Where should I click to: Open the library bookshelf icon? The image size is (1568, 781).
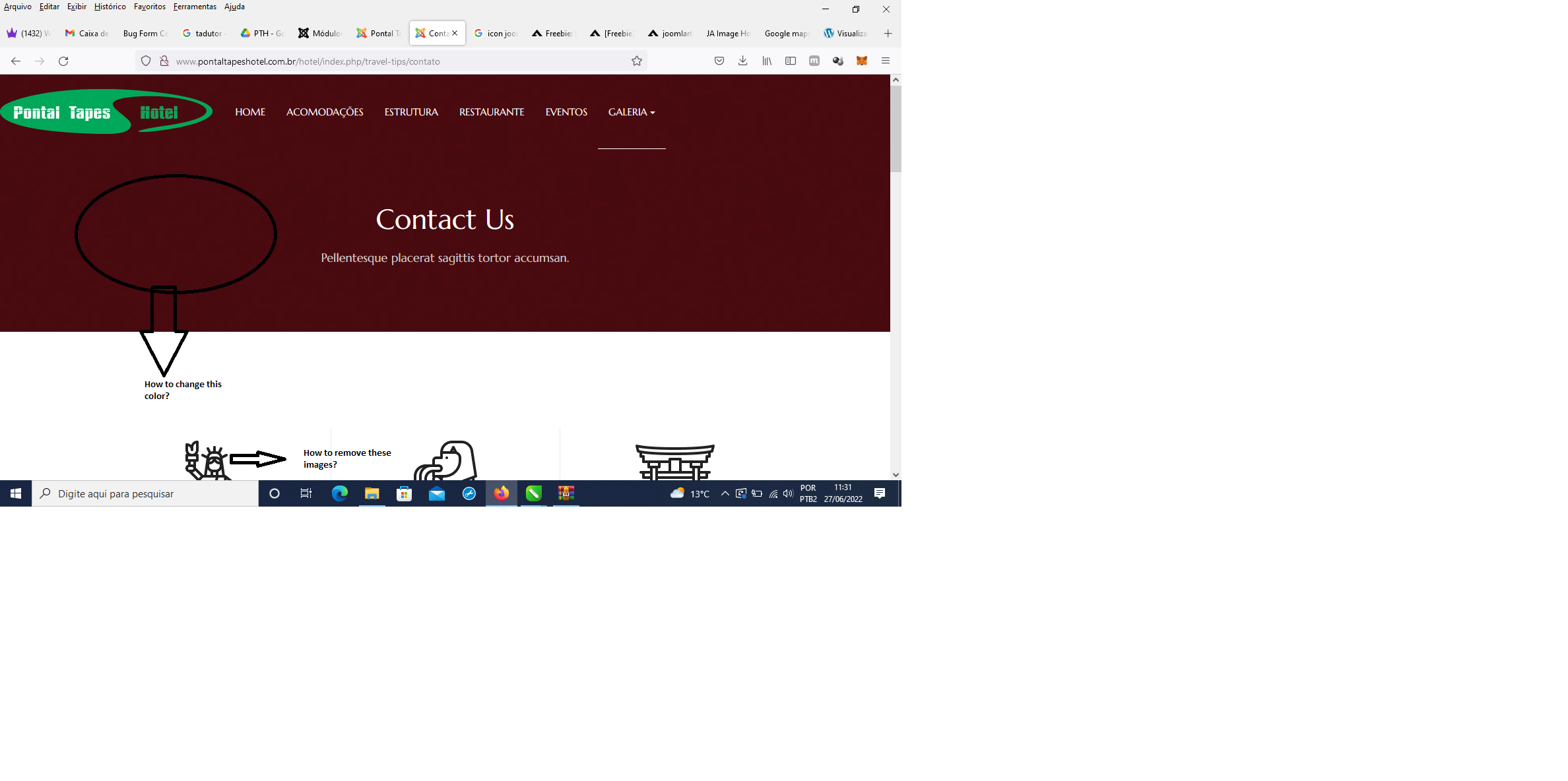point(767,61)
